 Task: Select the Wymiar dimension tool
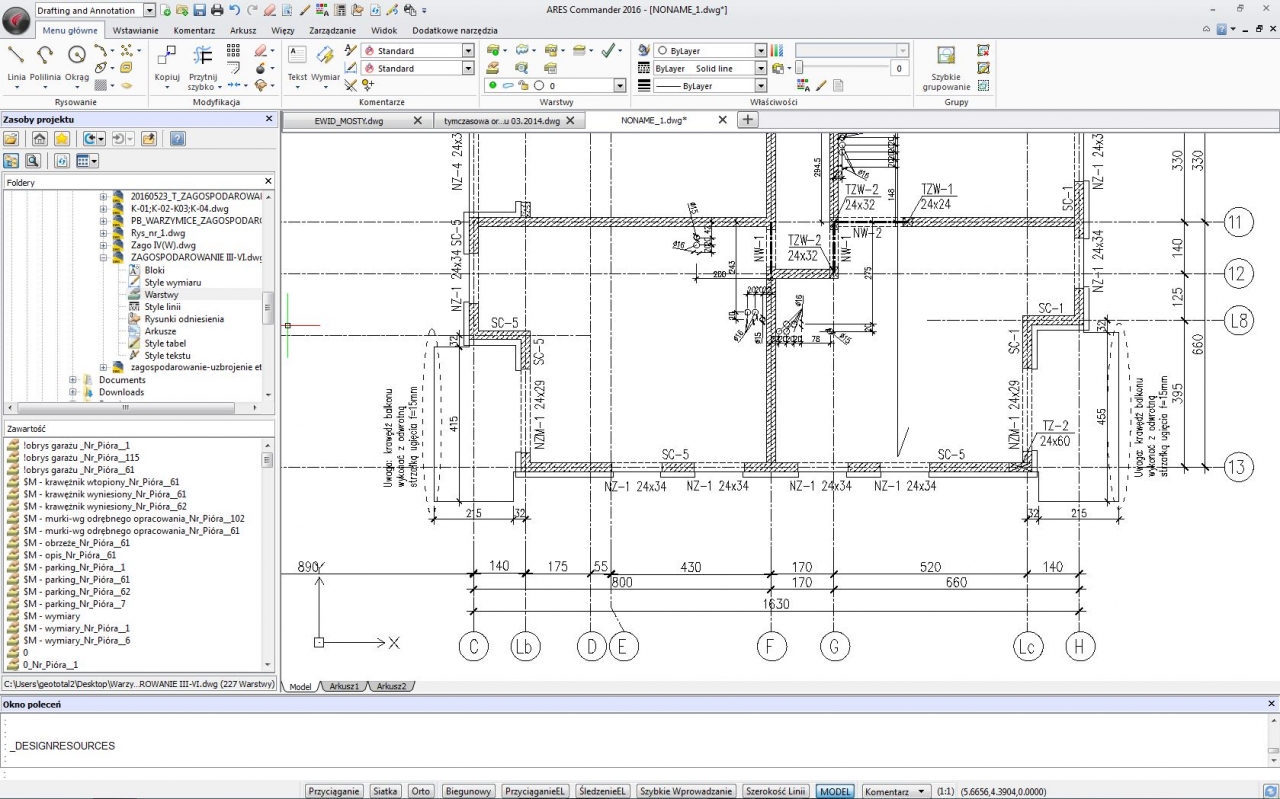326,58
